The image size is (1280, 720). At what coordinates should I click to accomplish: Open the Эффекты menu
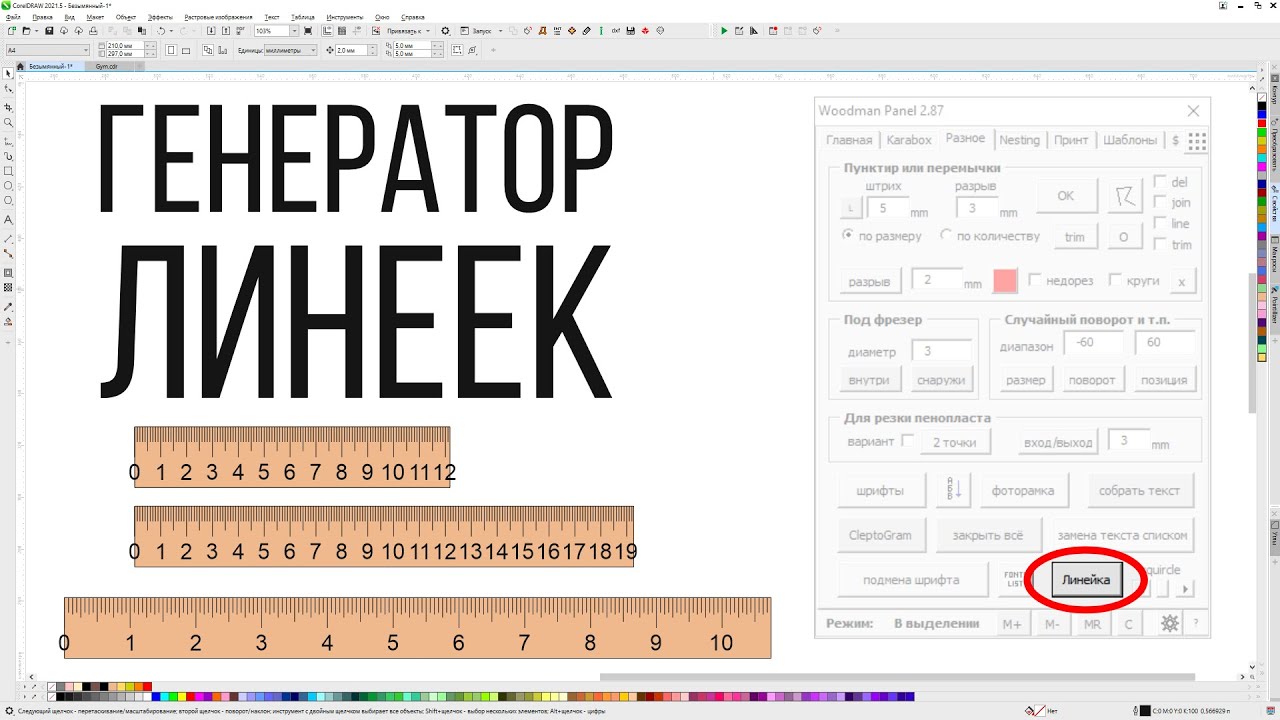(x=160, y=17)
